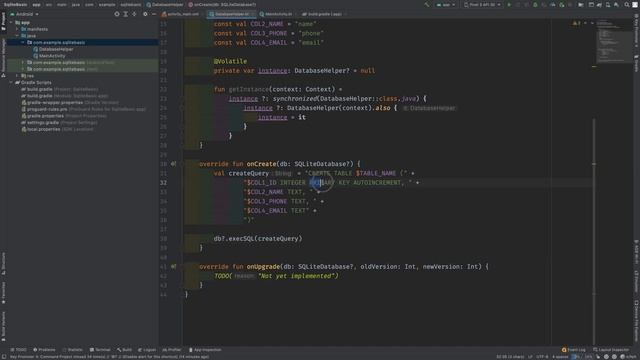The image size is (640, 360).
Task: Toggle the Build Variants side tab
Action: pyautogui.click(x=3, y=326)
